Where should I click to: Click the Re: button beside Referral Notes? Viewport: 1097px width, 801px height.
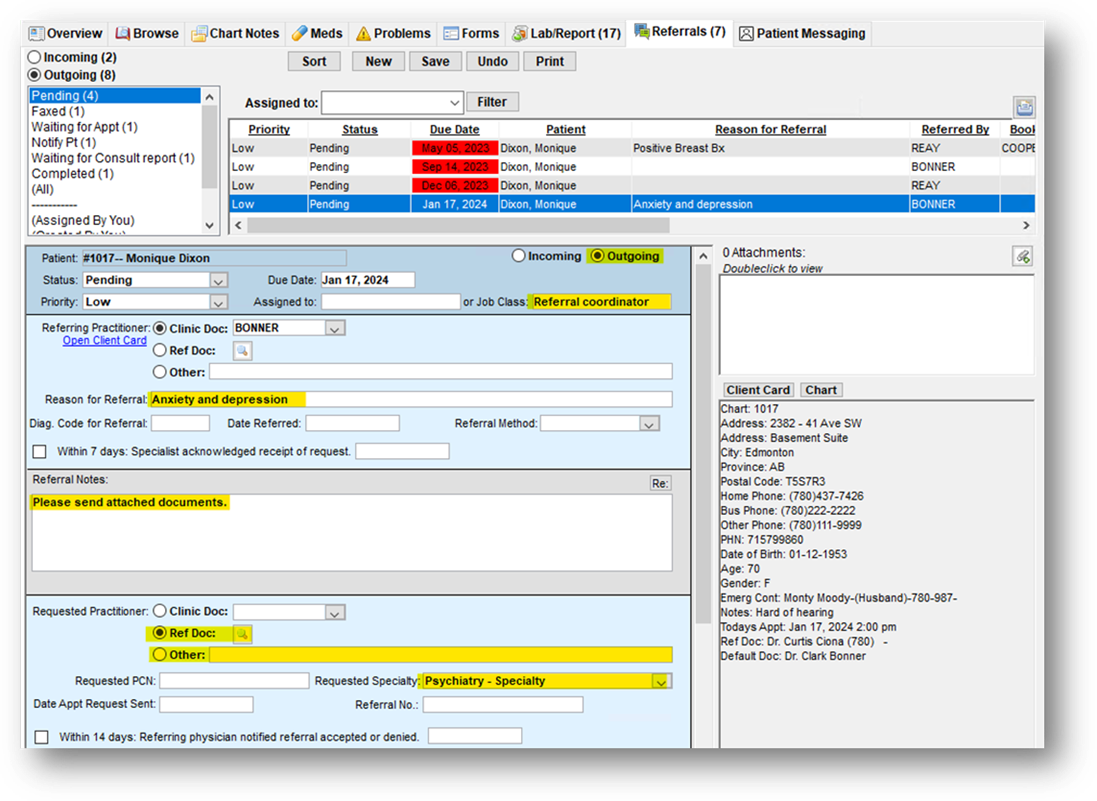click(660, 483)
